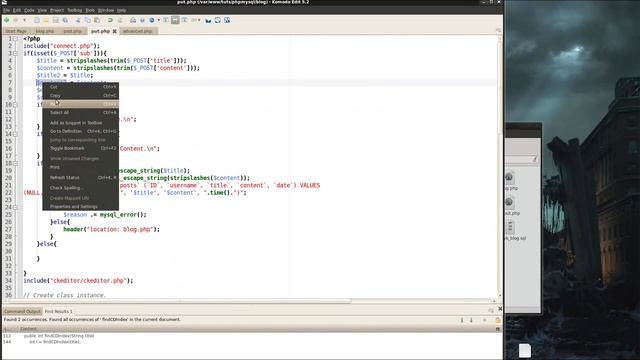Viewport: 640px width, 360px height.
Task: Click the round icon right of the Find binoculars
Action: click(142, 20)
